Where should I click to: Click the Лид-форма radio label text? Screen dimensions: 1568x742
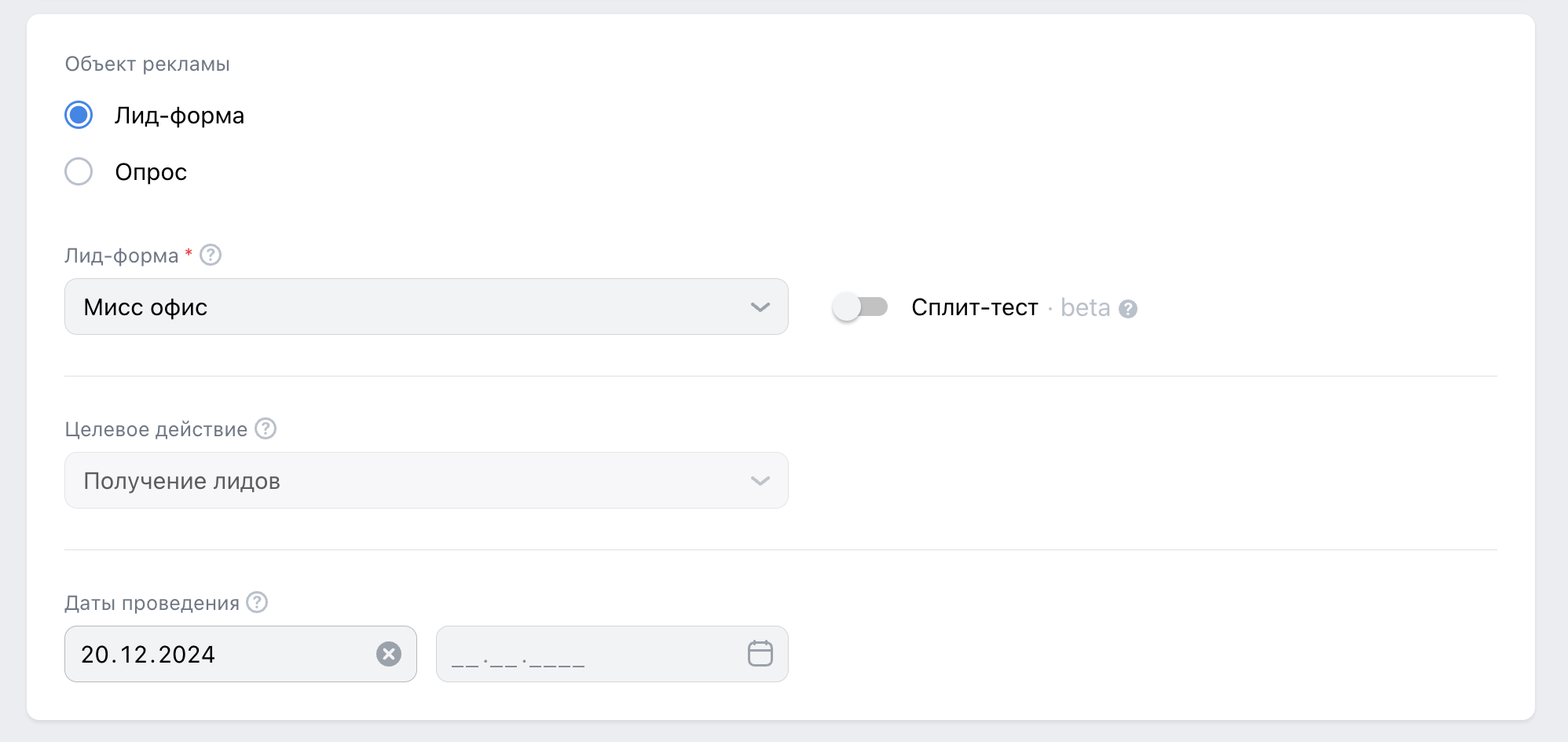(179, 116)
